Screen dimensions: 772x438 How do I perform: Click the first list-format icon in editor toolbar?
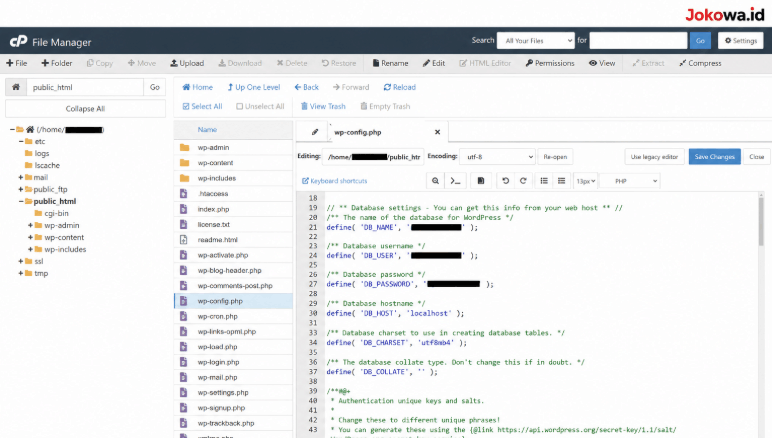[x=544, y=181]
